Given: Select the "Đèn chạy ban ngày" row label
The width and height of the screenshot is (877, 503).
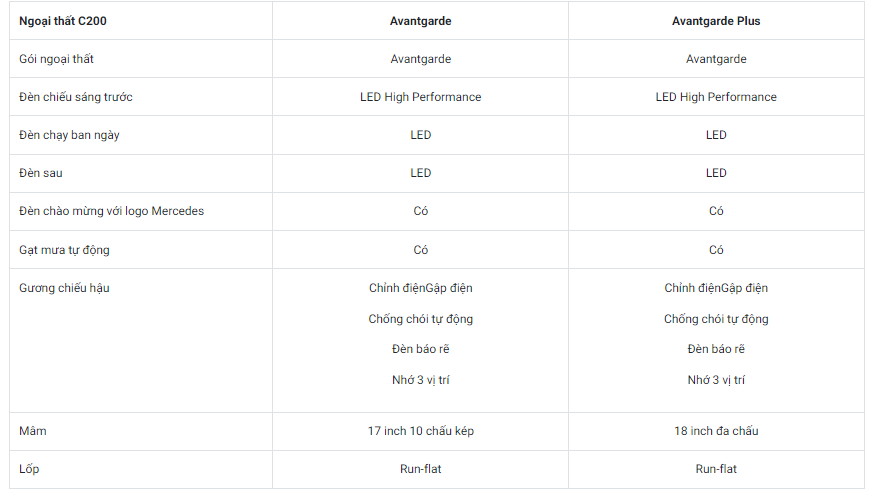Looking at the screenshot, I should (x=69, y=135).
